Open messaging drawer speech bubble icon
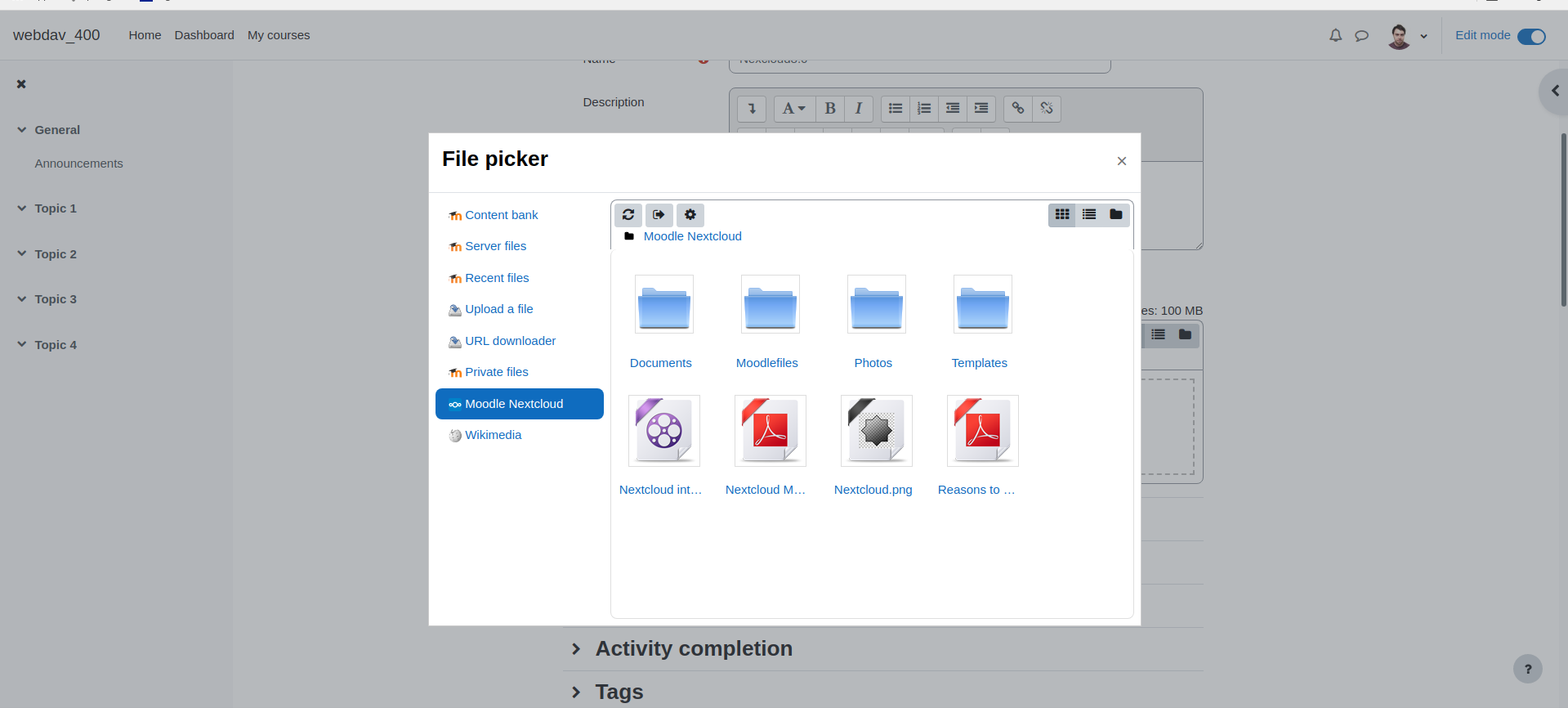The image size is (1568, 708). point(1361,35)
